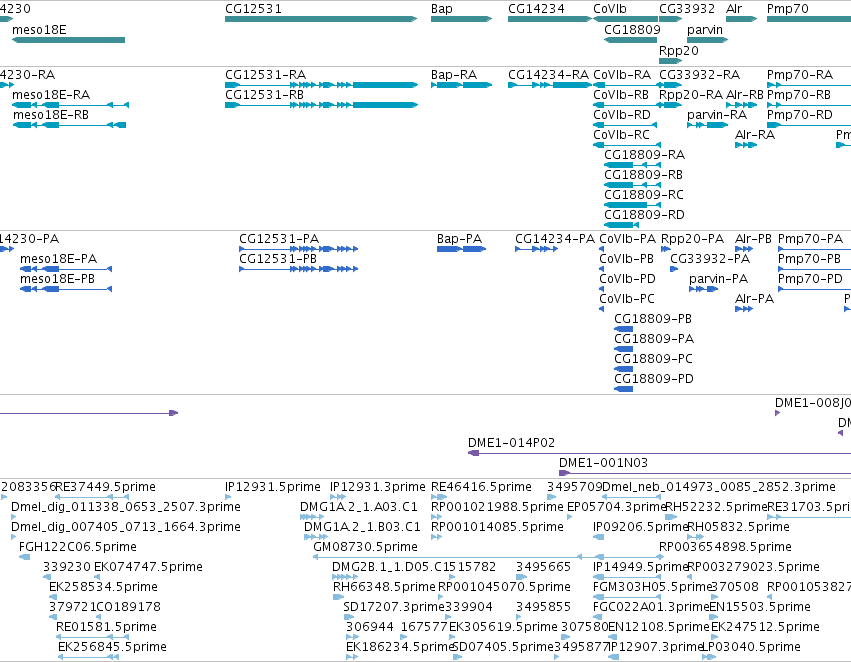Click the parvin gene label
Viewport: 851px width, 662px height.
705,30
